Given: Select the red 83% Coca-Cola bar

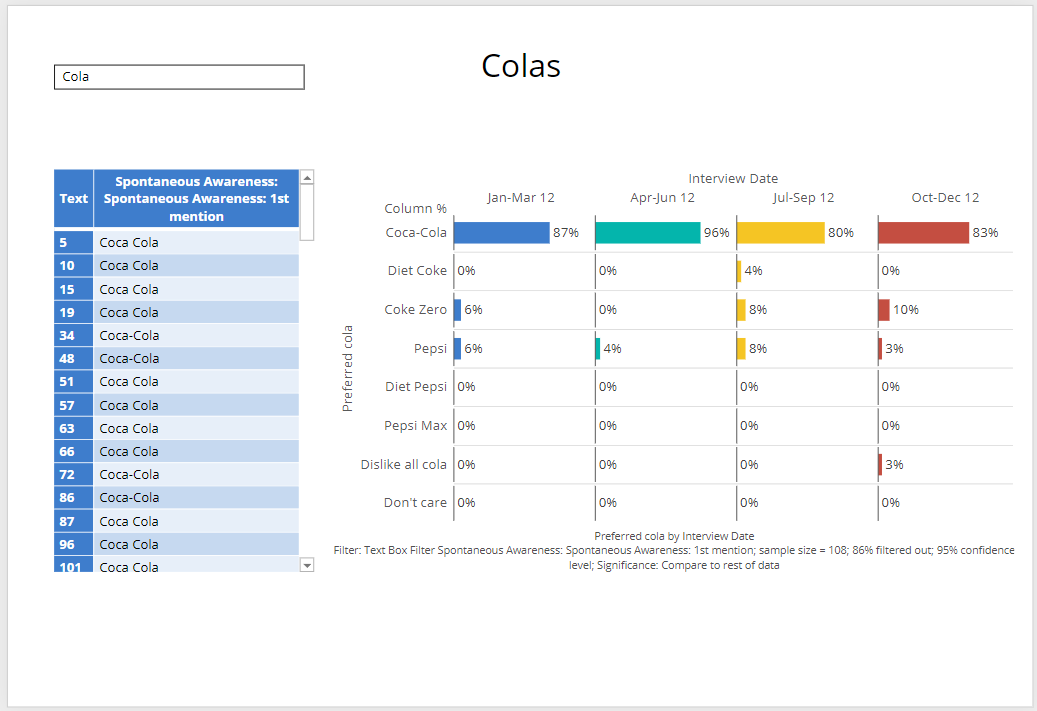Looking at the screenshot, I should 923,233.
